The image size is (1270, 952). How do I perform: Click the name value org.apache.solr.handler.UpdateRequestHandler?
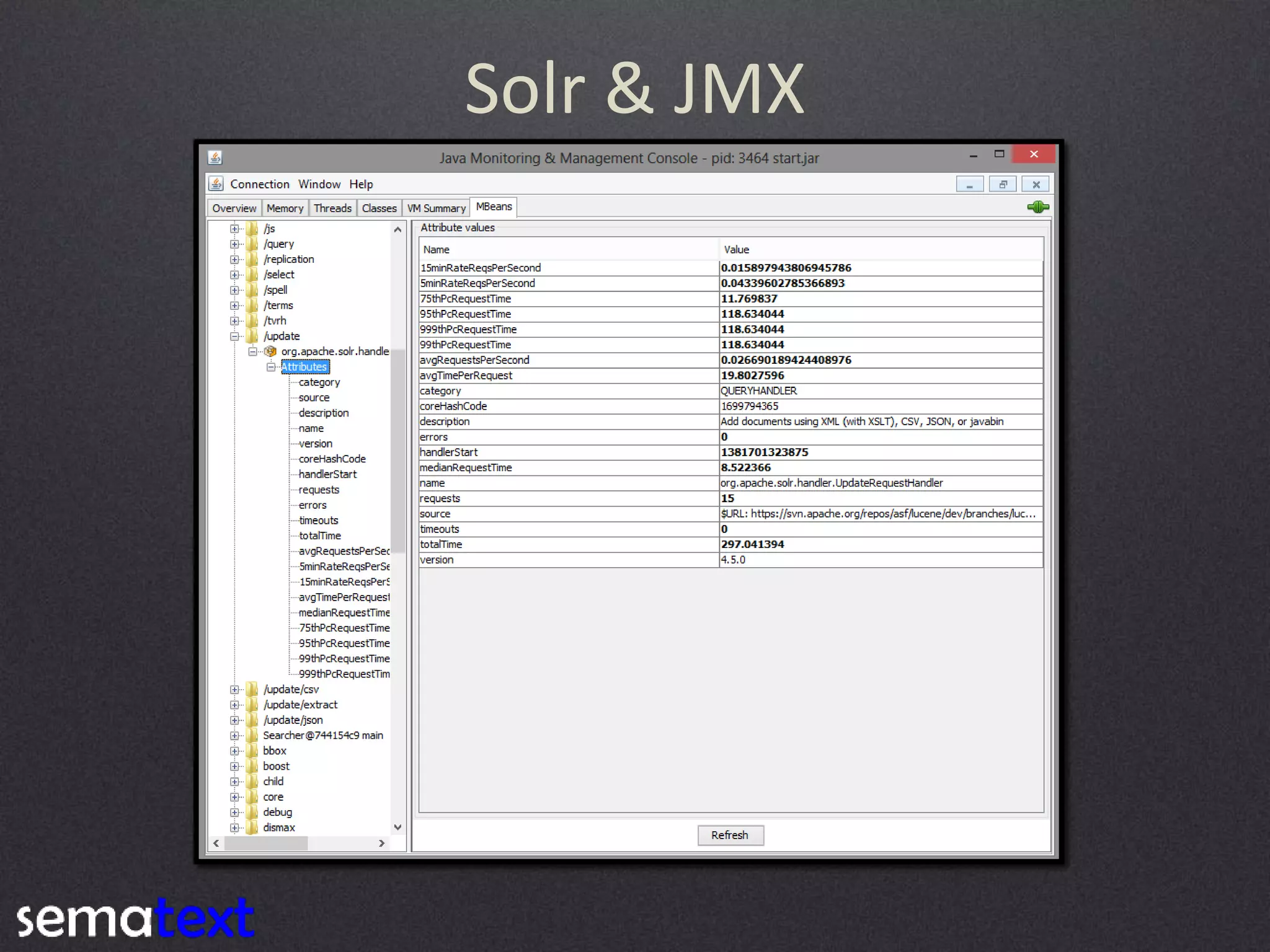pyautogui.click(x=881, y=483)
